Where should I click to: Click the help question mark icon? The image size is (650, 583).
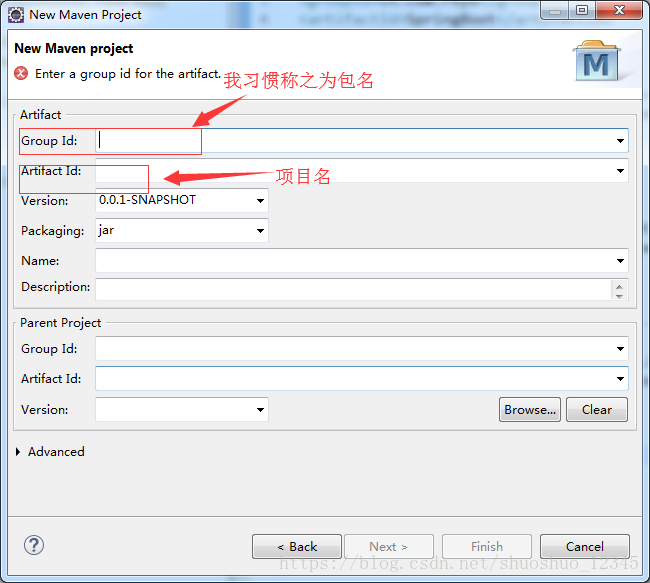pos(34,545)
